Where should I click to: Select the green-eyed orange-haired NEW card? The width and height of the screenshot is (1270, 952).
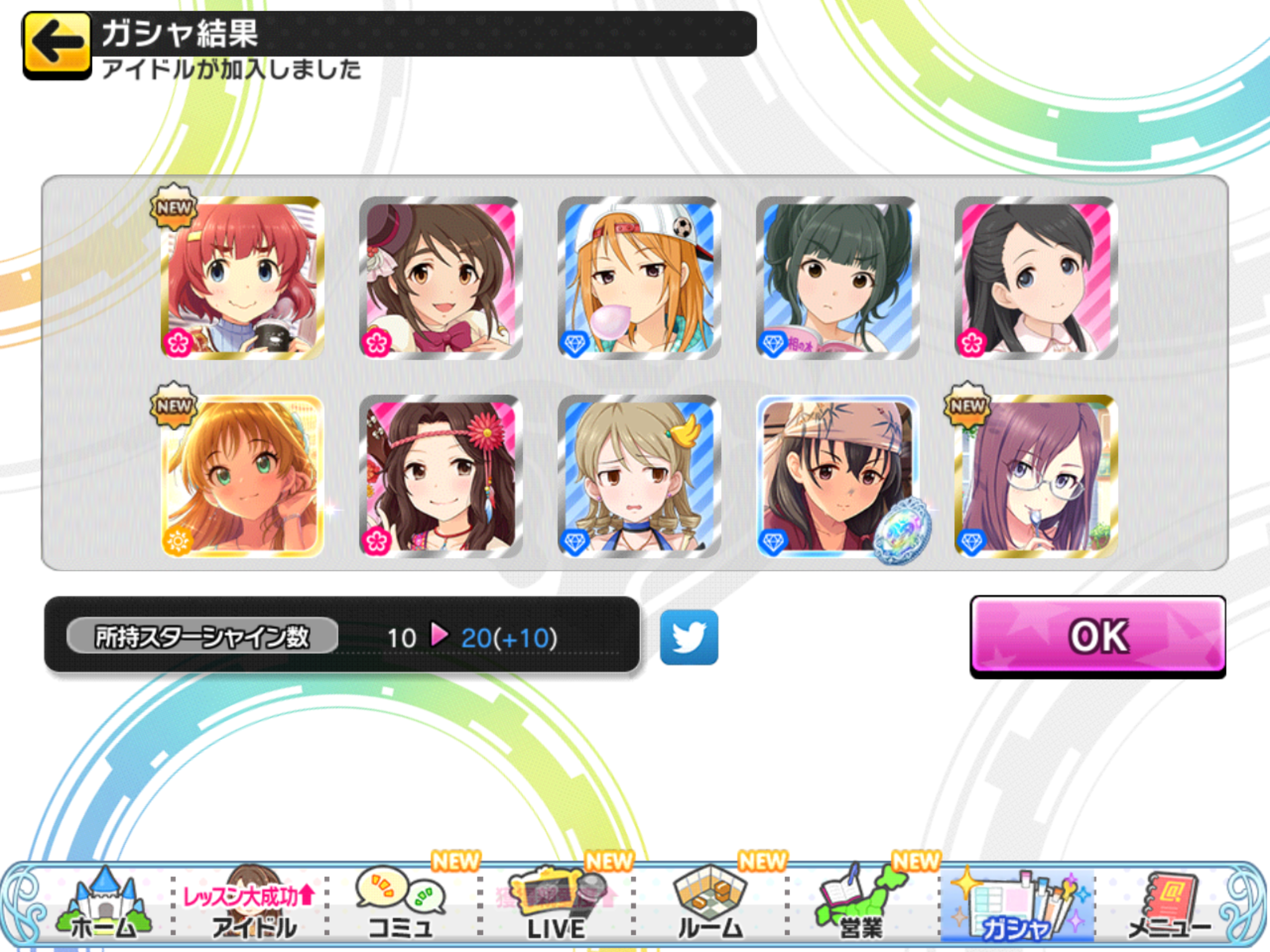(x=242, y=476)
